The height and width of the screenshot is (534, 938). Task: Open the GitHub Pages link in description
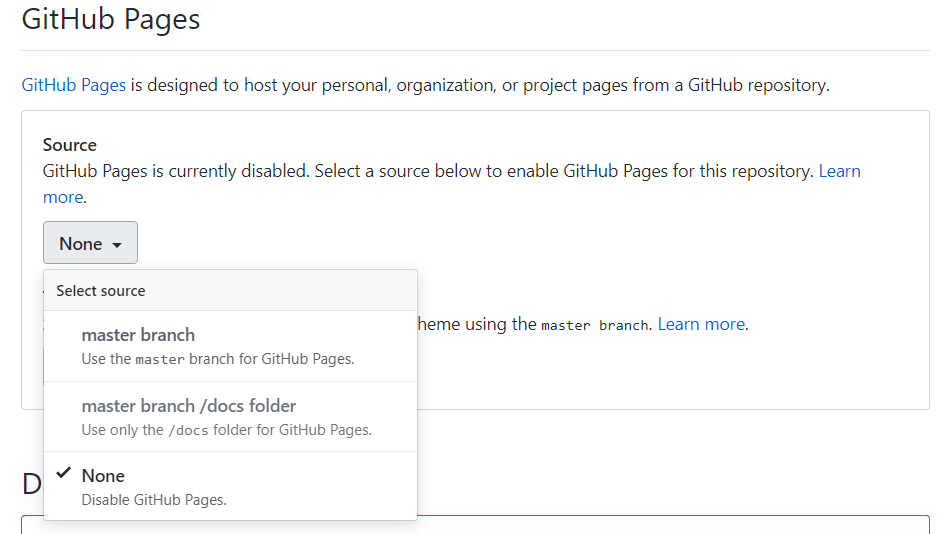tap(74, 85)
